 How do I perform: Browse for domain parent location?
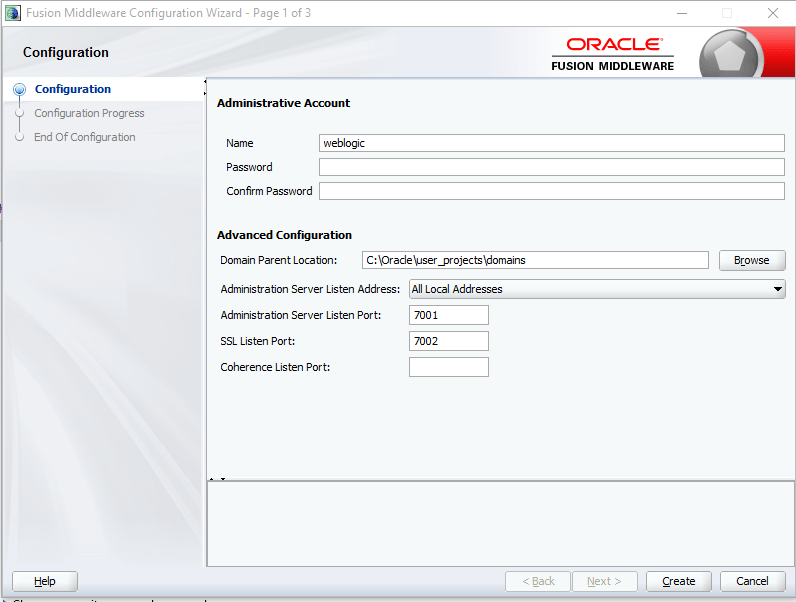(751, 260)
